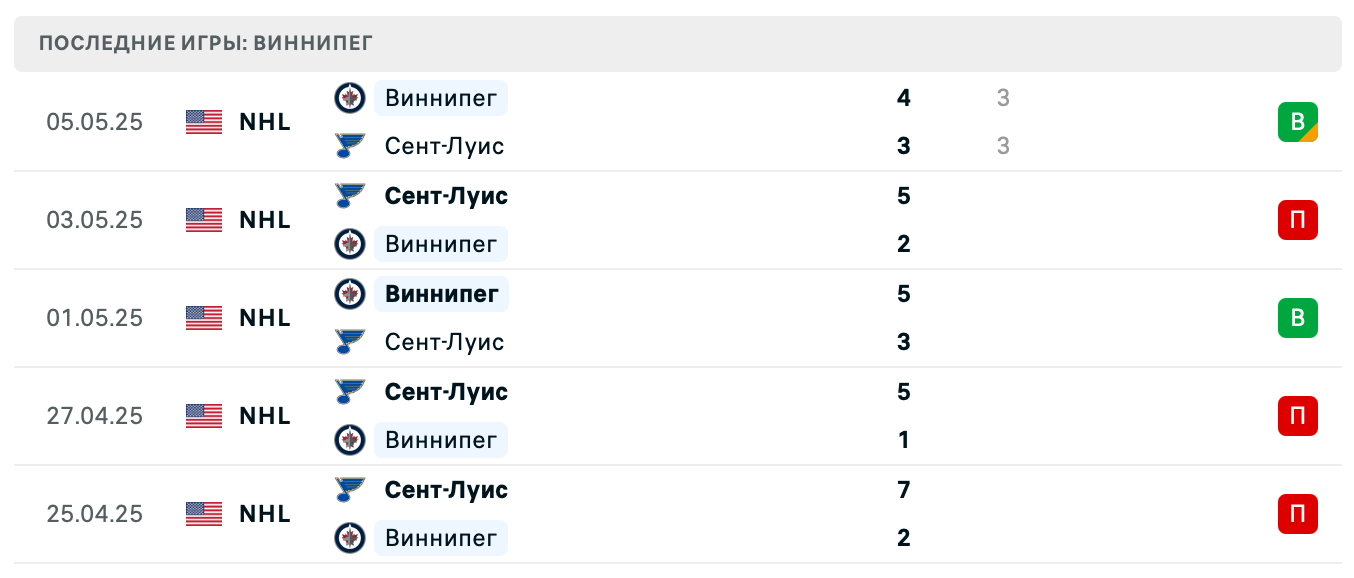Select the US flag icon in the 05.05.25 row
This screenshot has width=1354, height=578.
pyautogui.click(x=204, y=122)
